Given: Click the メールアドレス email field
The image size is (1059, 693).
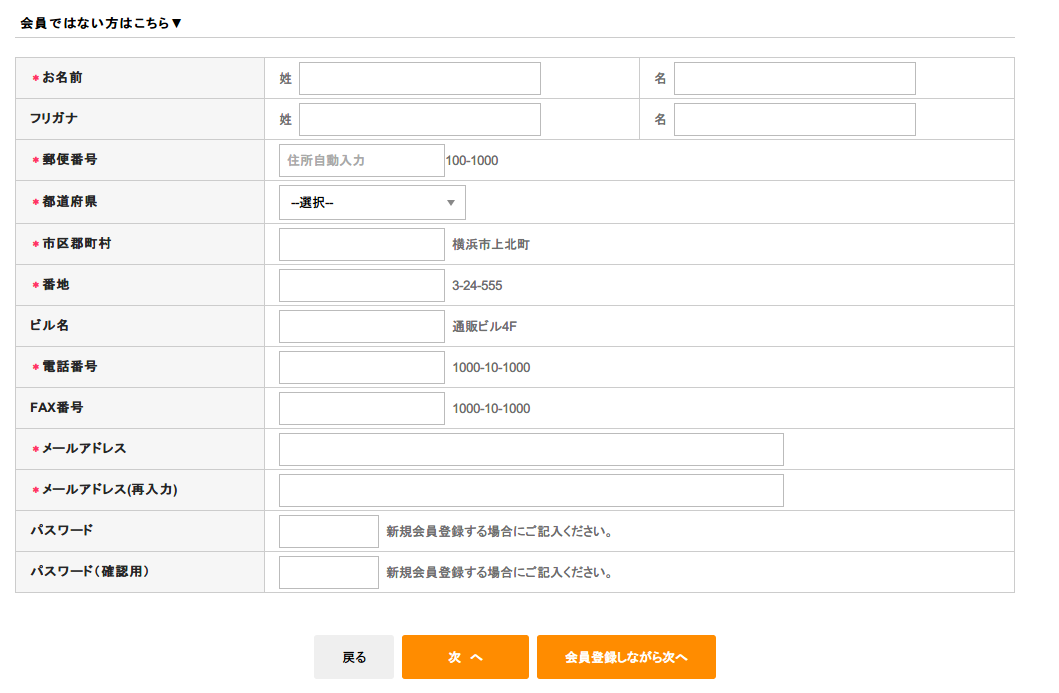Looking at the screenshot, I should click(x=530, y=449).
